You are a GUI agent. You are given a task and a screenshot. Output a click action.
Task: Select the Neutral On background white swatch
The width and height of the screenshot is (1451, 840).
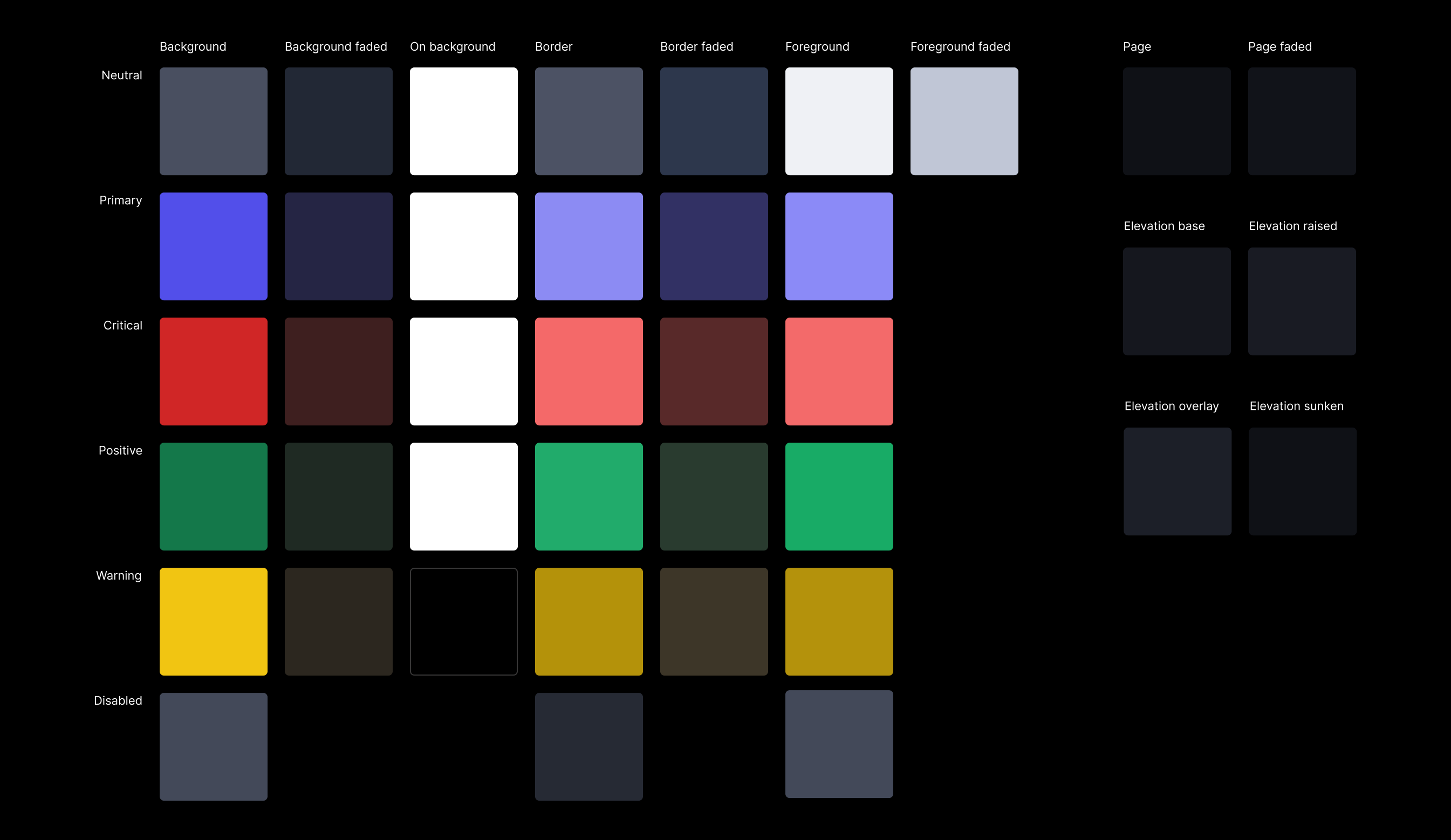pyautogui.click(x=463, y=121)
